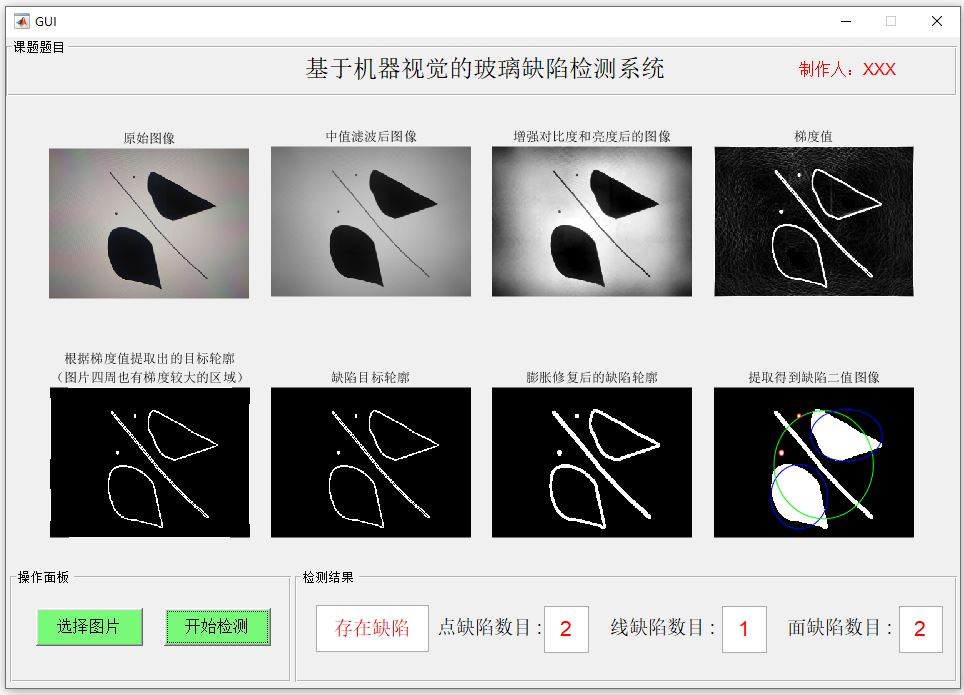Maximize the GUI window
This screenshot has height=695, width=964.
point(891,22)
